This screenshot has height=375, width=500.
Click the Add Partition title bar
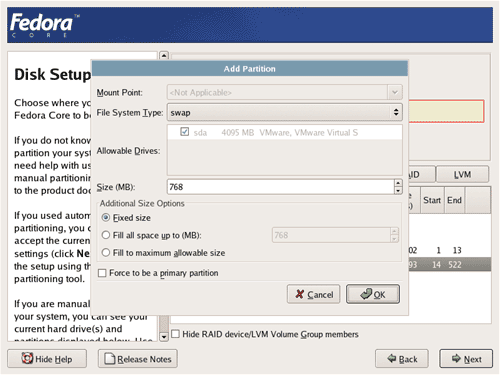pyautogui.click(x=250, y=69)
